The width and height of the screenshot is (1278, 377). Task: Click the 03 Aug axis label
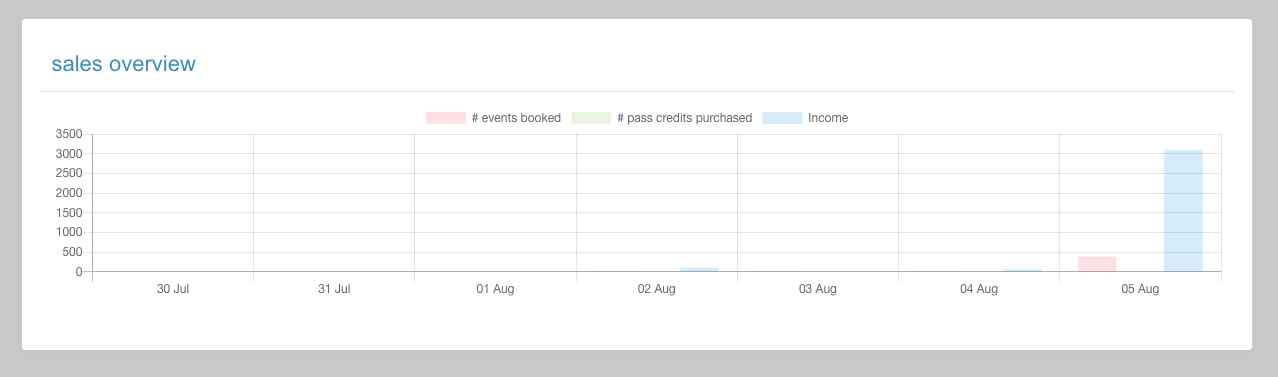pos(818,289)
